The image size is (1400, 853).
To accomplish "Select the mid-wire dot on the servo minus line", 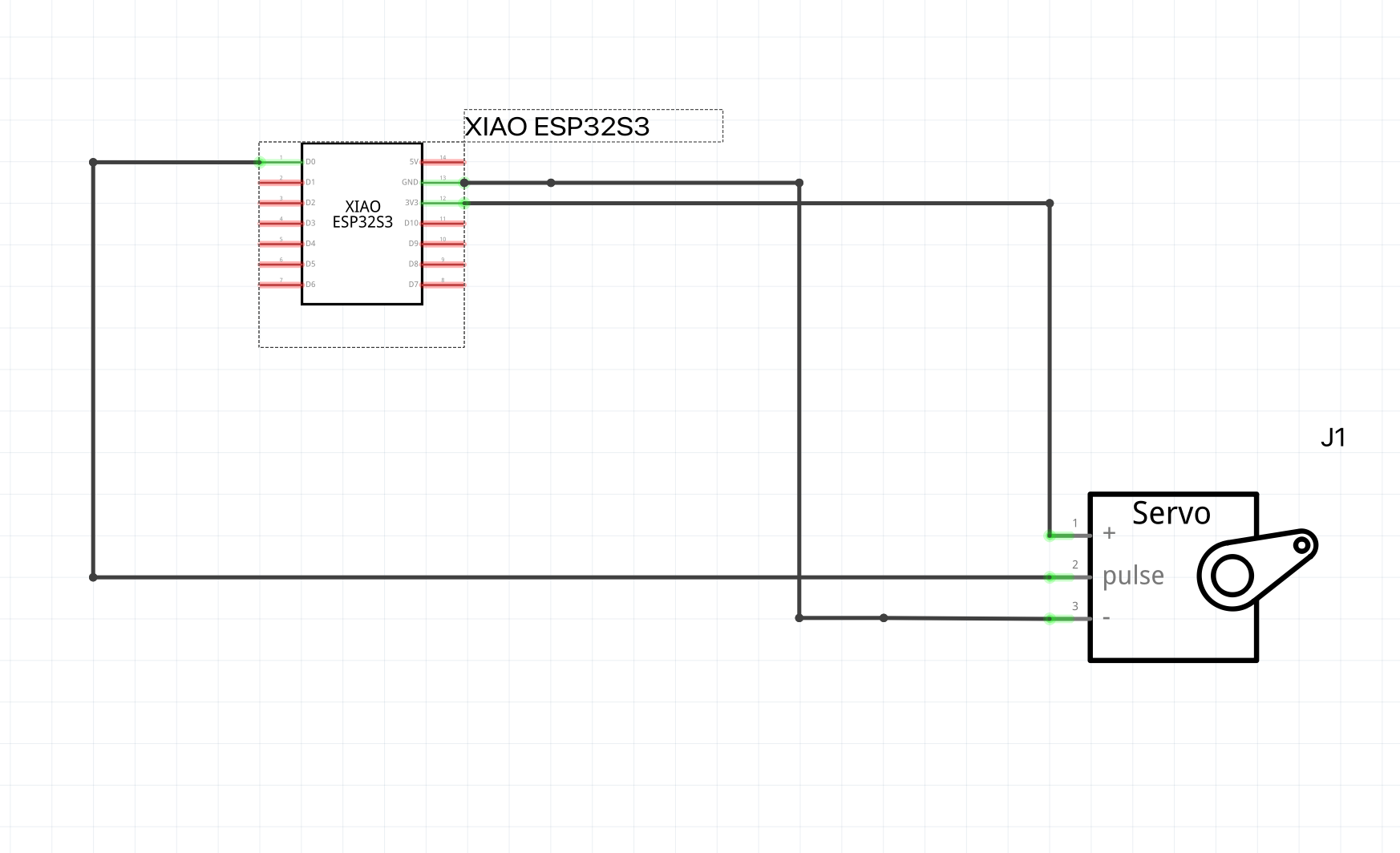I will [884, 618].
